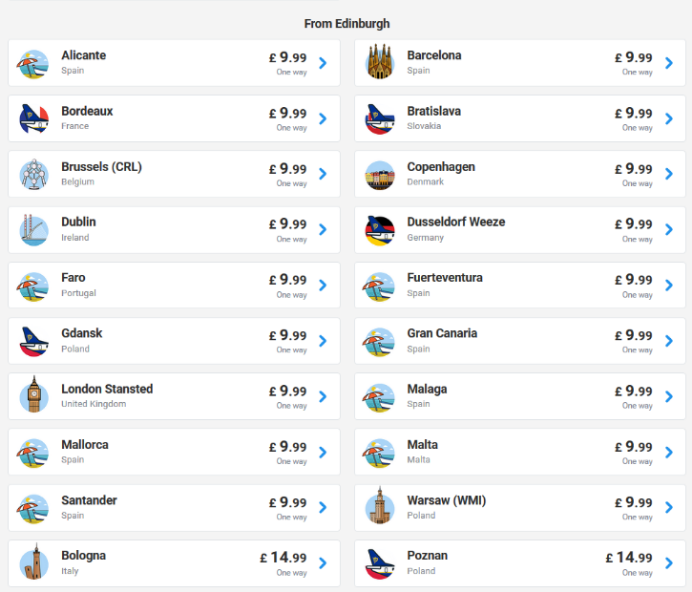Open the Poznan chevron arrow
Screen dimensions: 692x592
(669, 563)
